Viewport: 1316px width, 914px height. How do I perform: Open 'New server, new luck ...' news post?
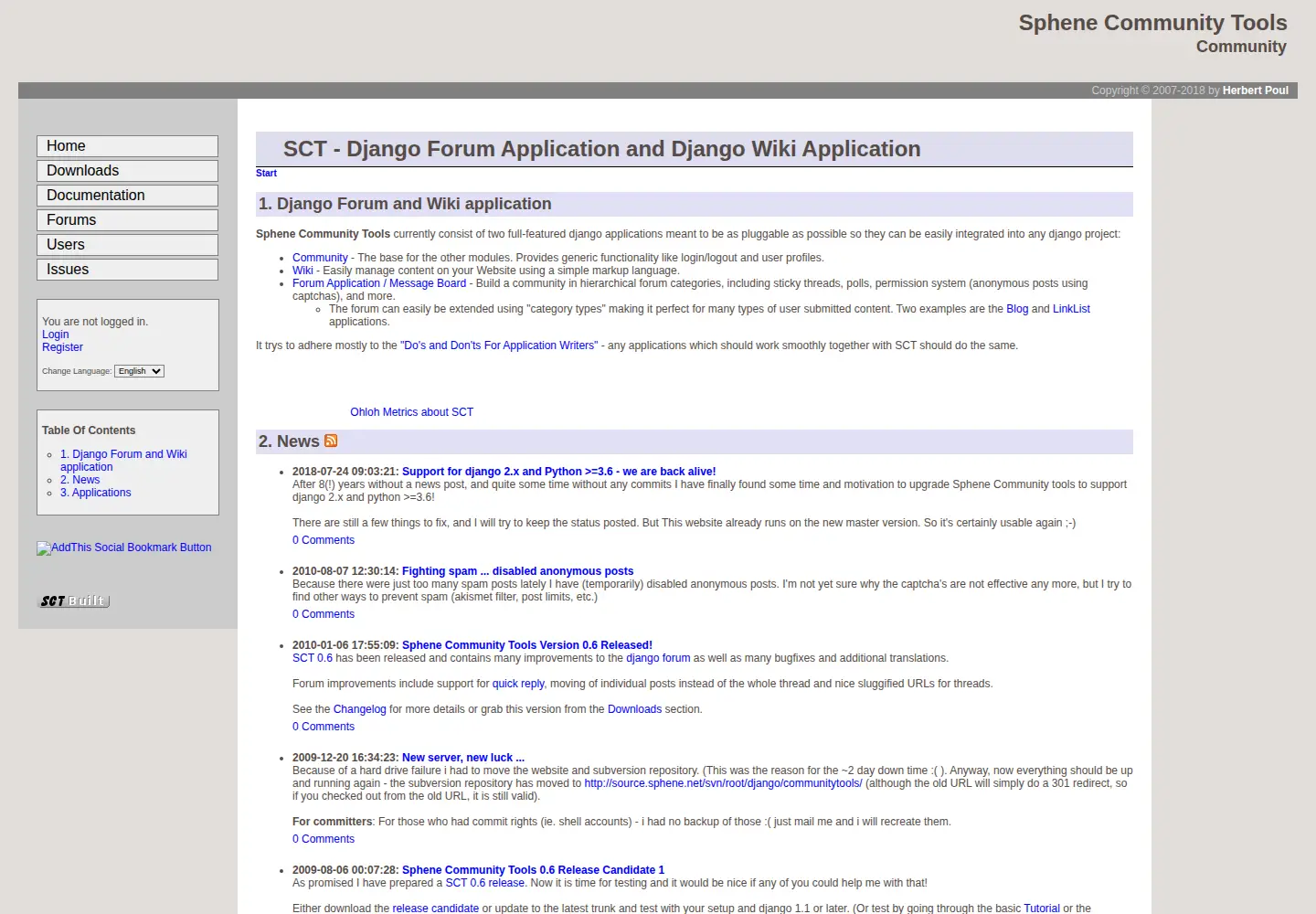pos(463,758)
